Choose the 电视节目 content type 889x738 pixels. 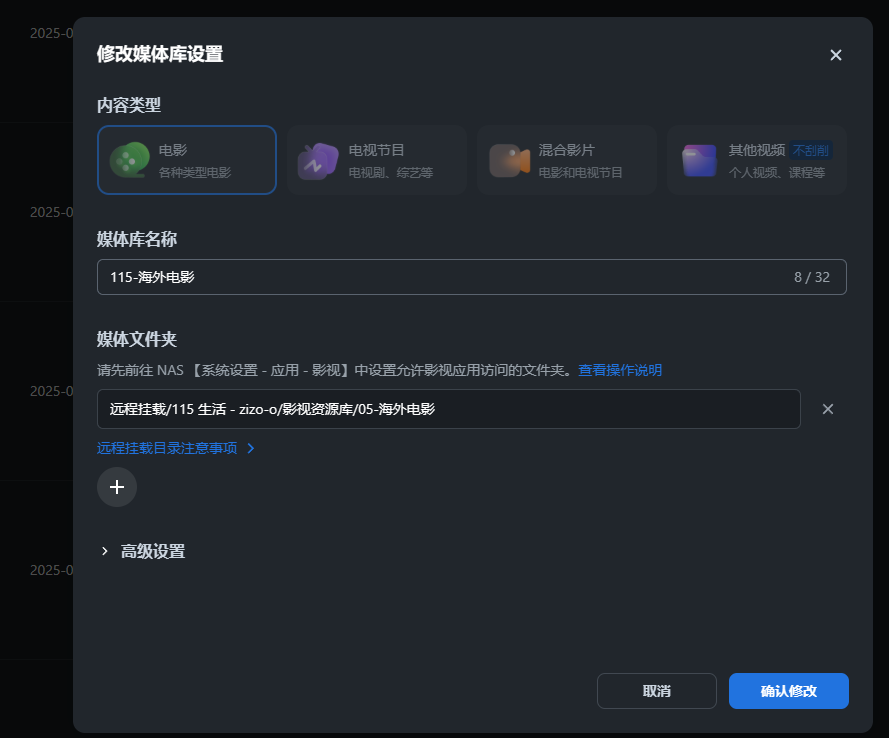click(376, 160)
